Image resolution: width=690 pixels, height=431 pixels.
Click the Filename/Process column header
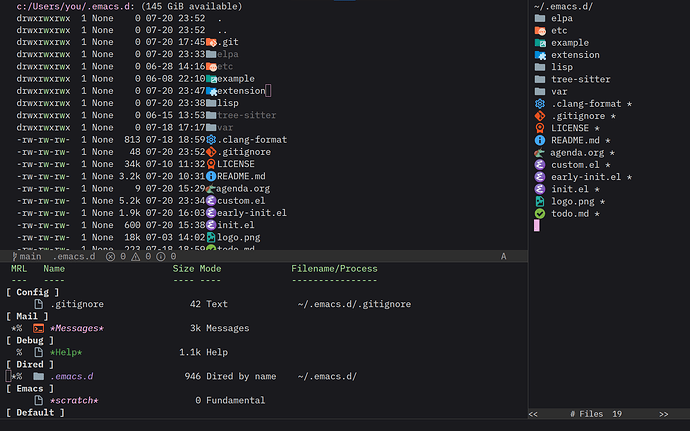(334, 269)
